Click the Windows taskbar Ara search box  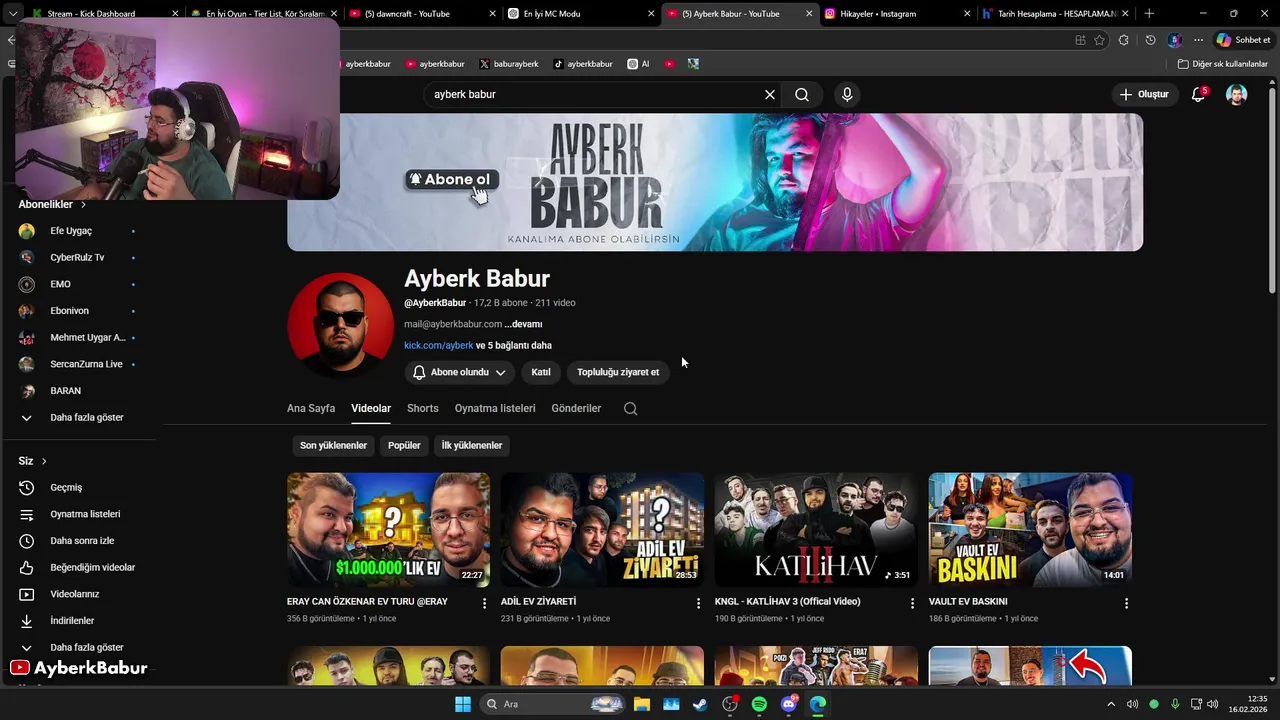point(553,704)
